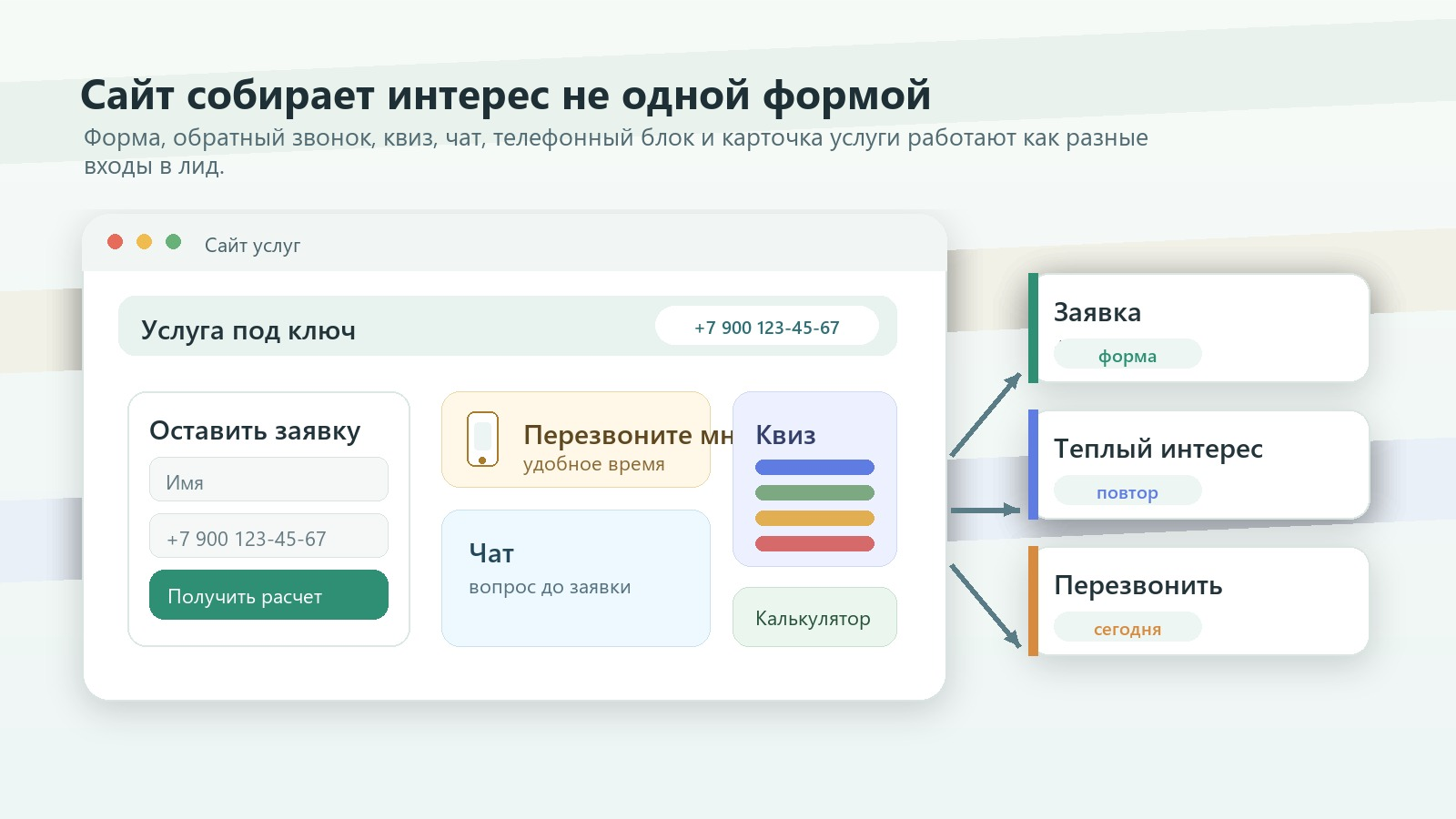Screen dimensions: 1456x819
Task: Click the green window dot
Action: pyautogui.click(x=173, y=241)
